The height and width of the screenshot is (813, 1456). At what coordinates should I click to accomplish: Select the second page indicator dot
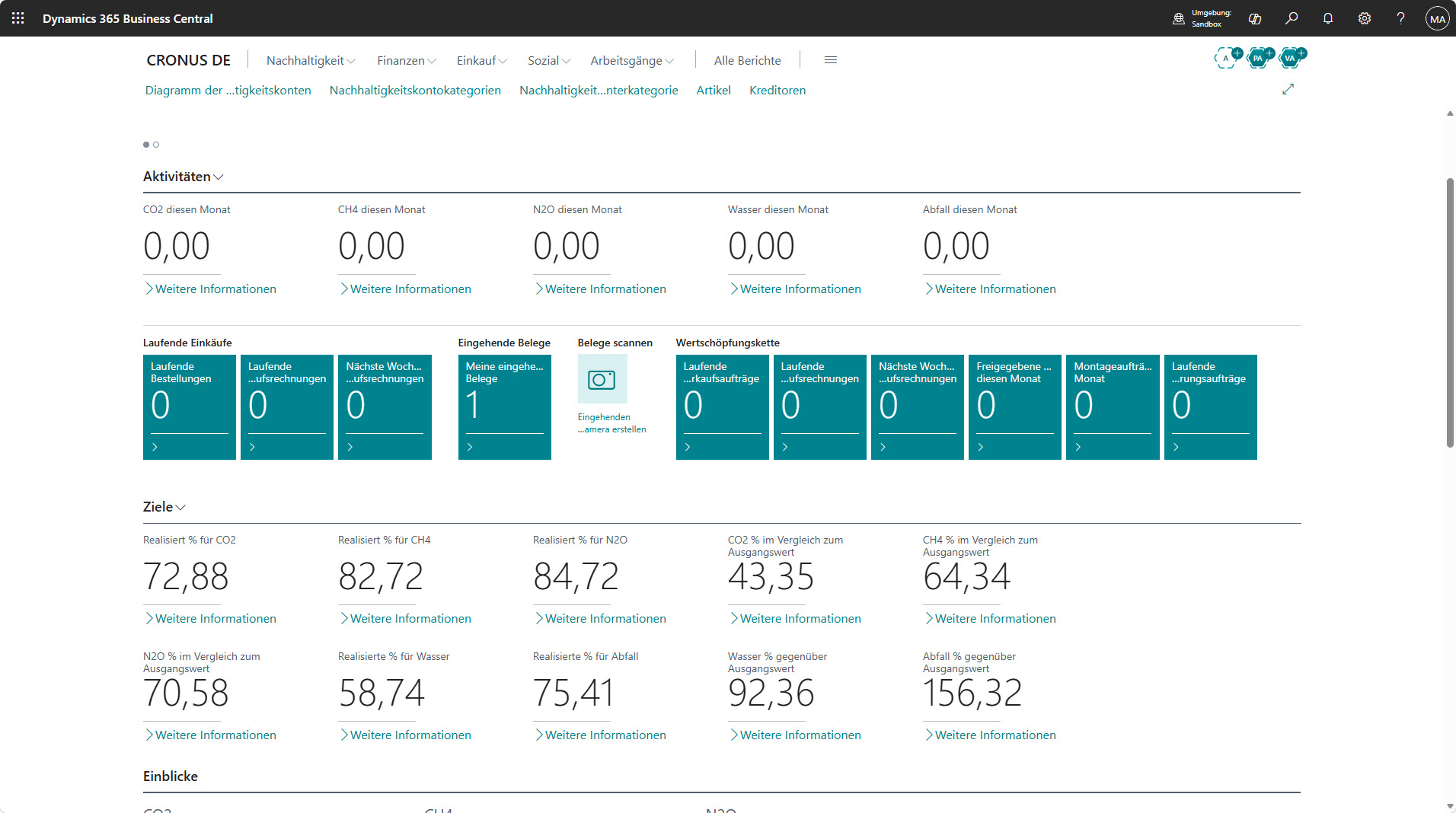pos(156,145)
